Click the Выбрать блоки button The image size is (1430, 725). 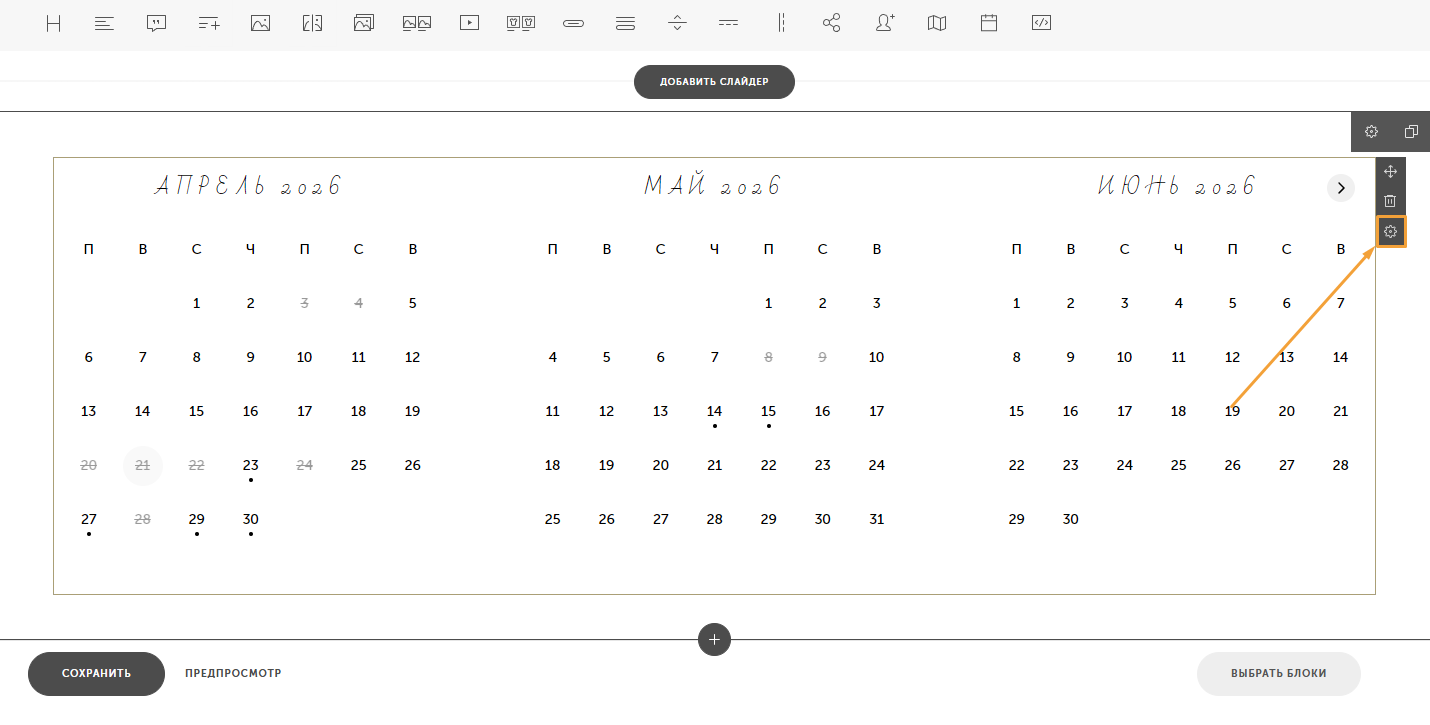click(x=1278, y=673)
